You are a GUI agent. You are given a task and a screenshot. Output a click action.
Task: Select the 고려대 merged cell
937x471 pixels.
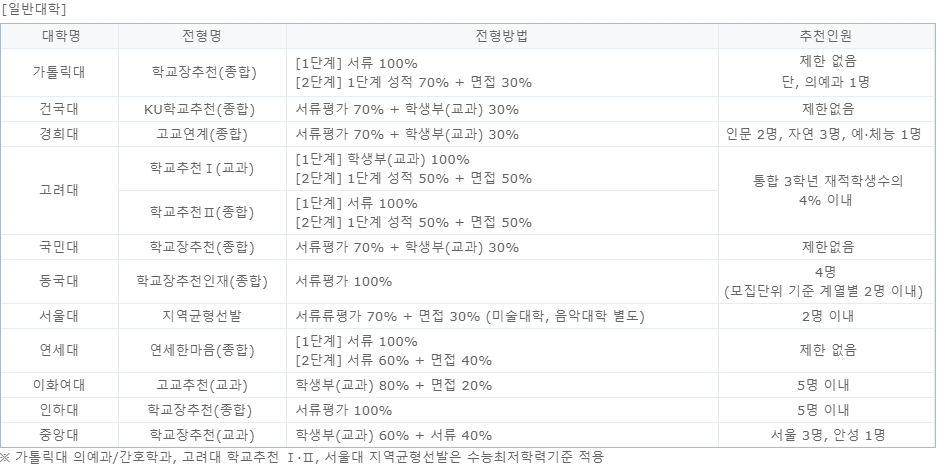click(59, 191)
